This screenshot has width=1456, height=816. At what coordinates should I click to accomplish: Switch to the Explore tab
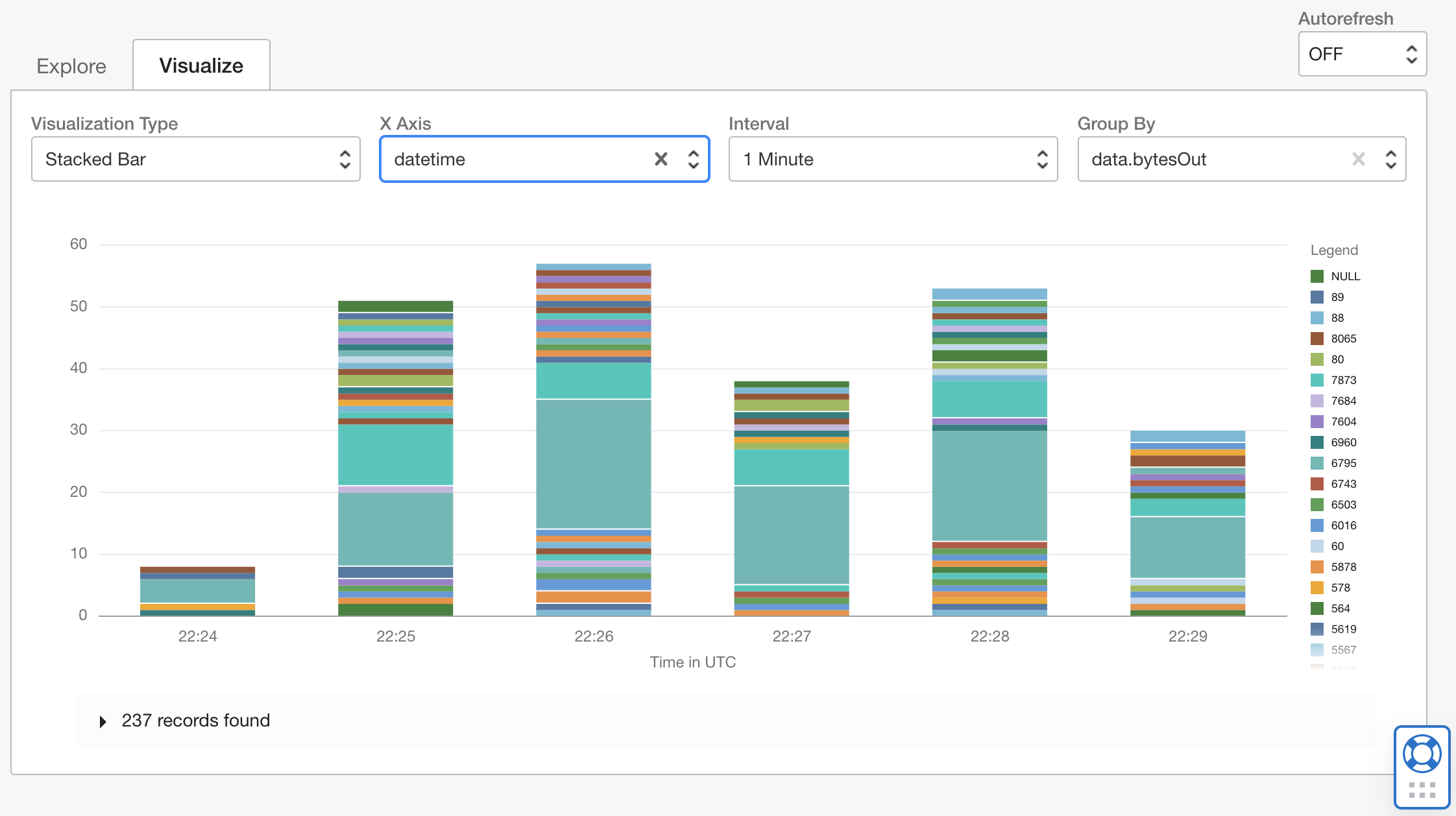(x=71, y=66)
